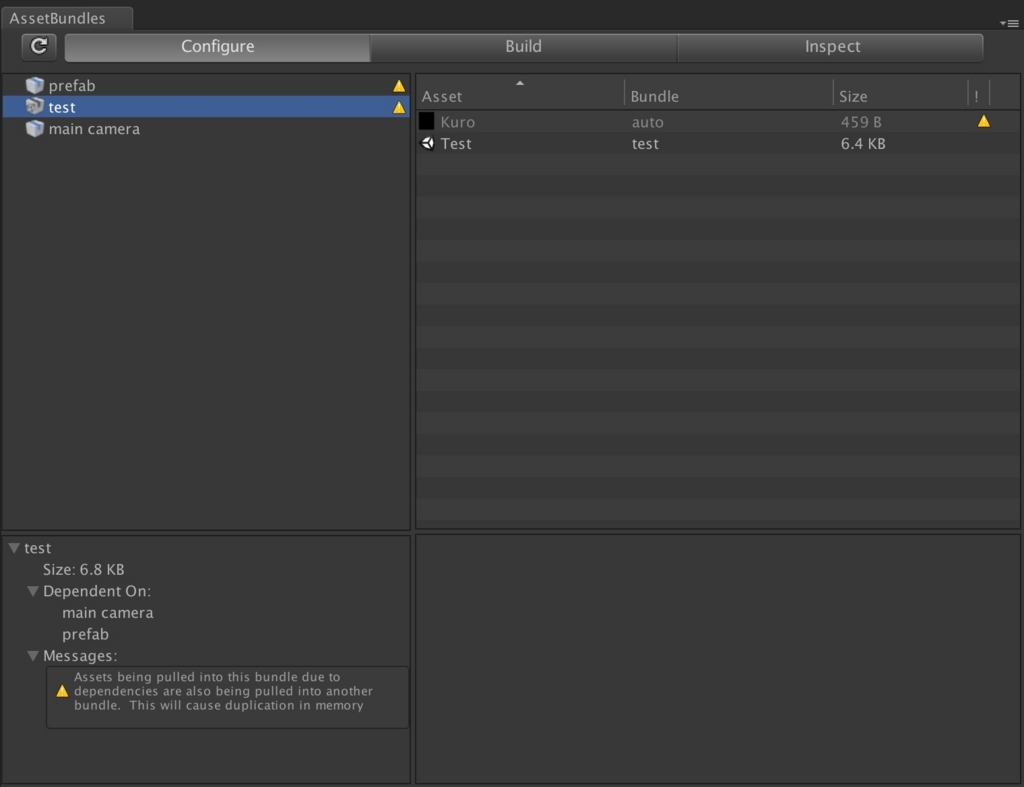
Task: Select the AssetBundles window tab
Action: tap(66, 17)
